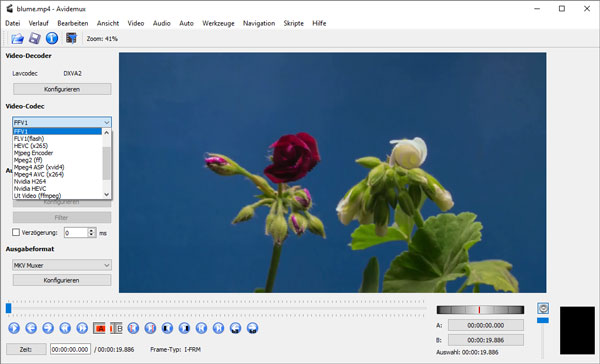Click Konfigurieren under Ausgabeformat
This screenshot has width=600, height=364.
coord(62,280)
